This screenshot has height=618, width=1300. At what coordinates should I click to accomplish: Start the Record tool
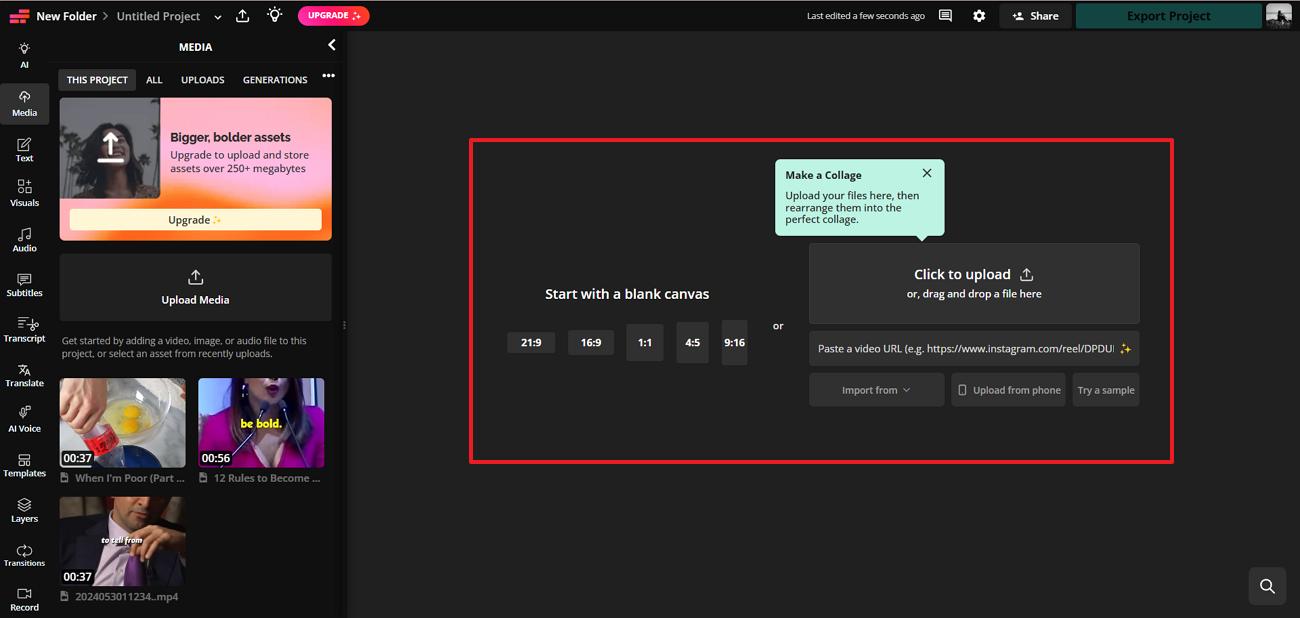click(x=24, y=599)
